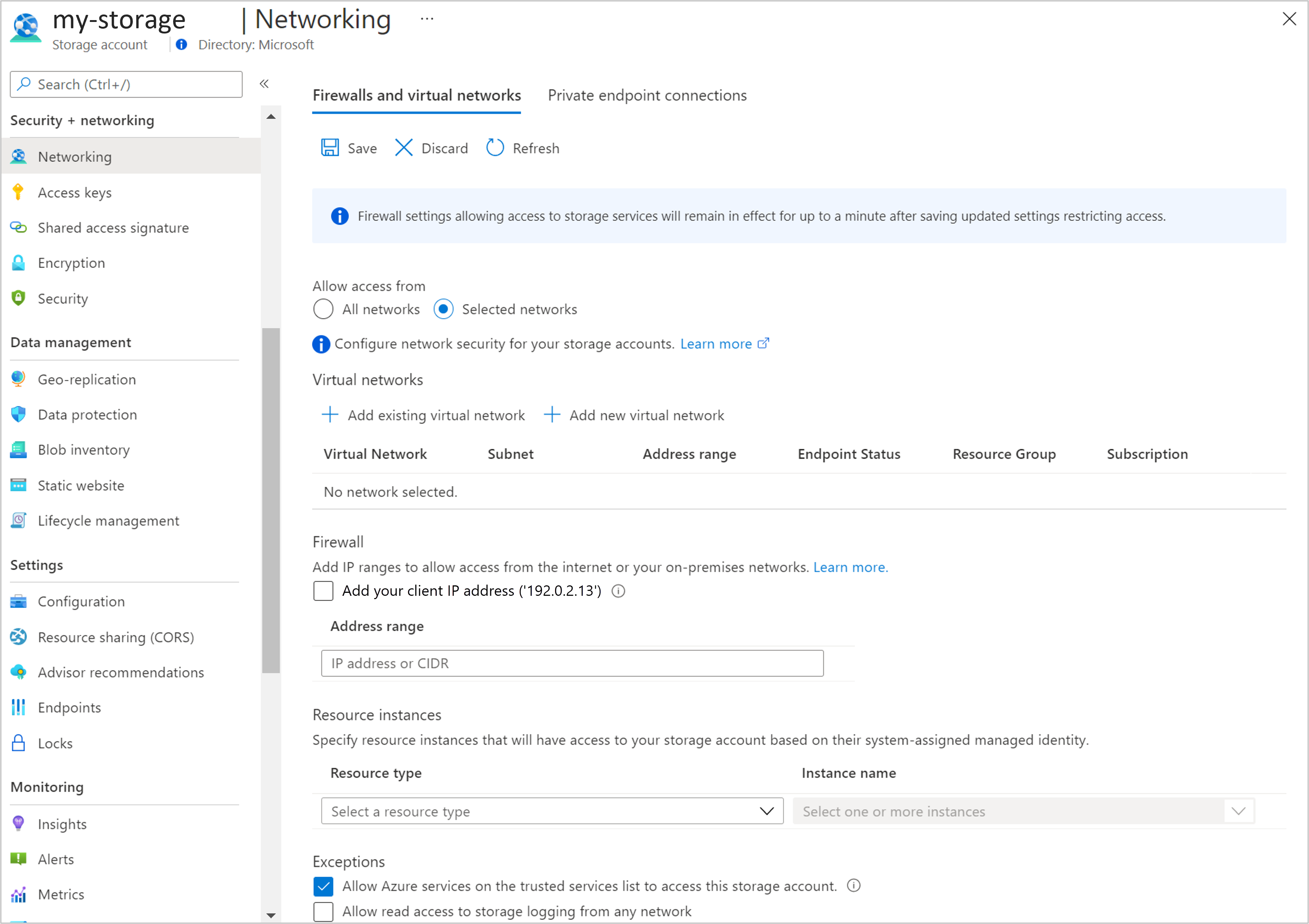Click the Metrics chart icon in sidebar
This screenshot has width=1309, height=924.
click(18, 895)
